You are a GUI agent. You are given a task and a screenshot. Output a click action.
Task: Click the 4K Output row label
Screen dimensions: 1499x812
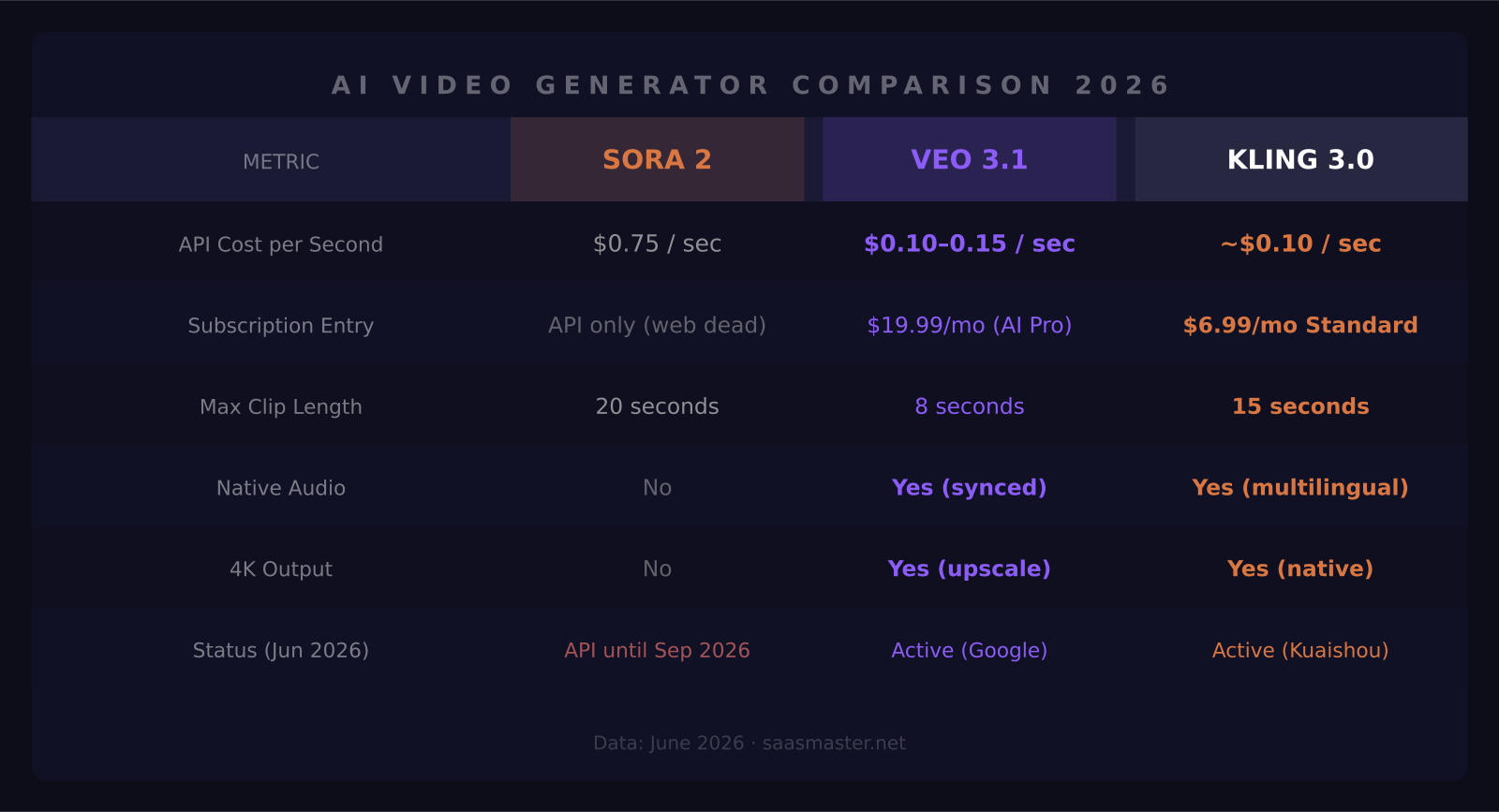click(280, 569)
